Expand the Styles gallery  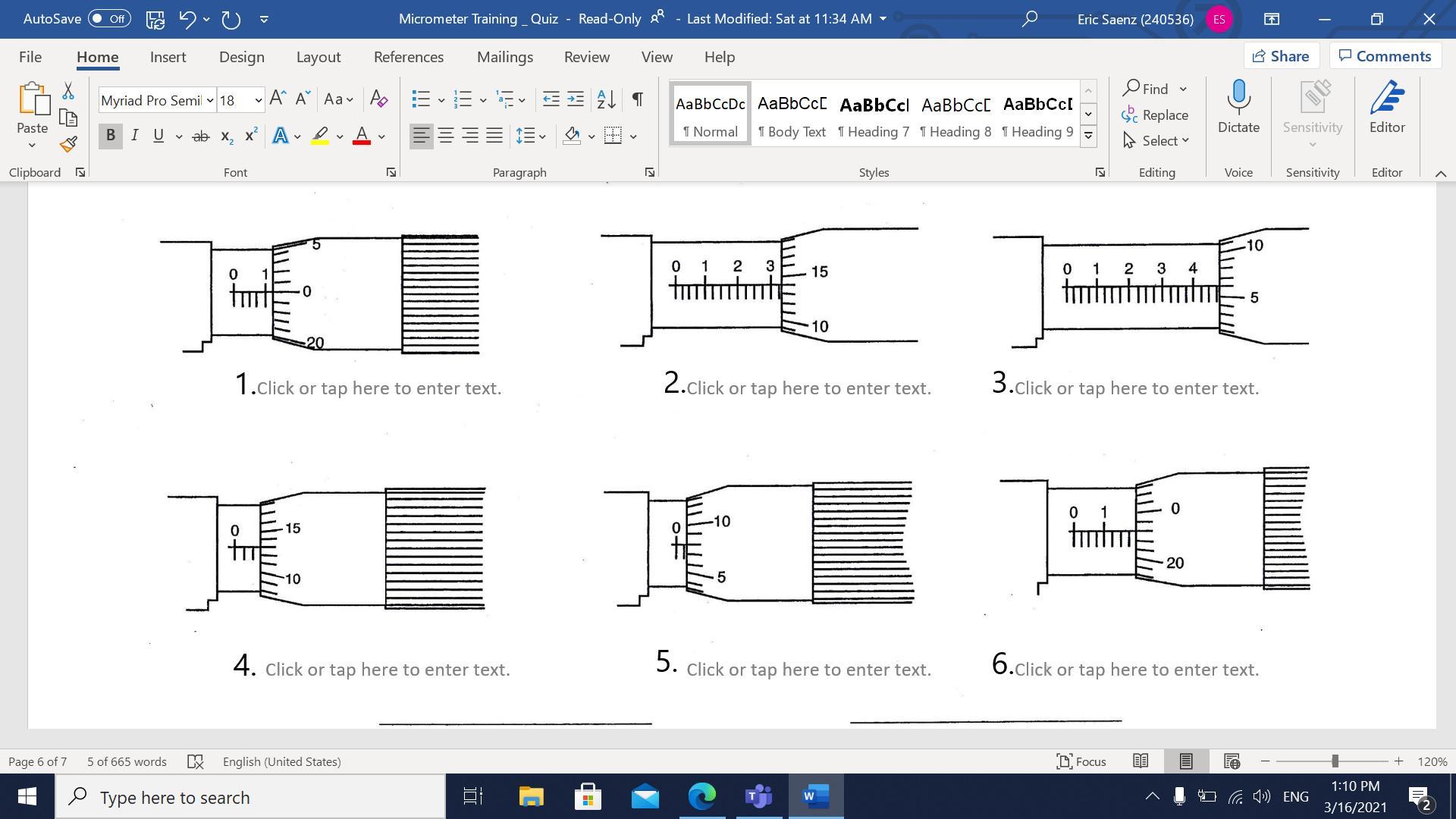1088,136
